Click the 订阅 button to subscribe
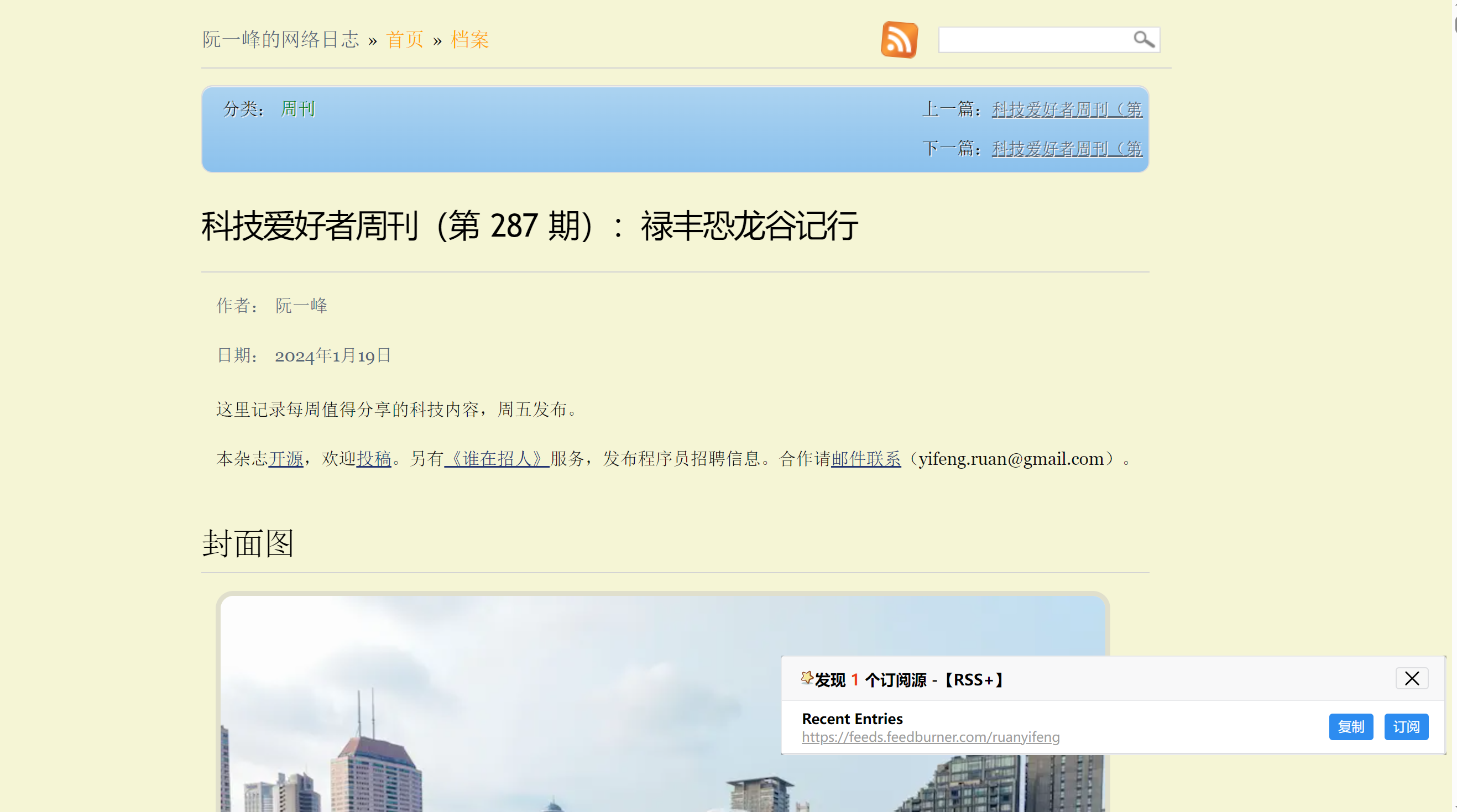The height and width of the screenshot is (812, 1457). [x=1406, y=727]
